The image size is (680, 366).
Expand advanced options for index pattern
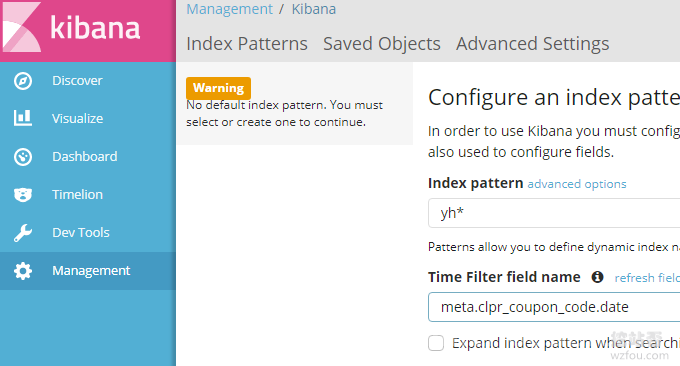coord(577,184)
